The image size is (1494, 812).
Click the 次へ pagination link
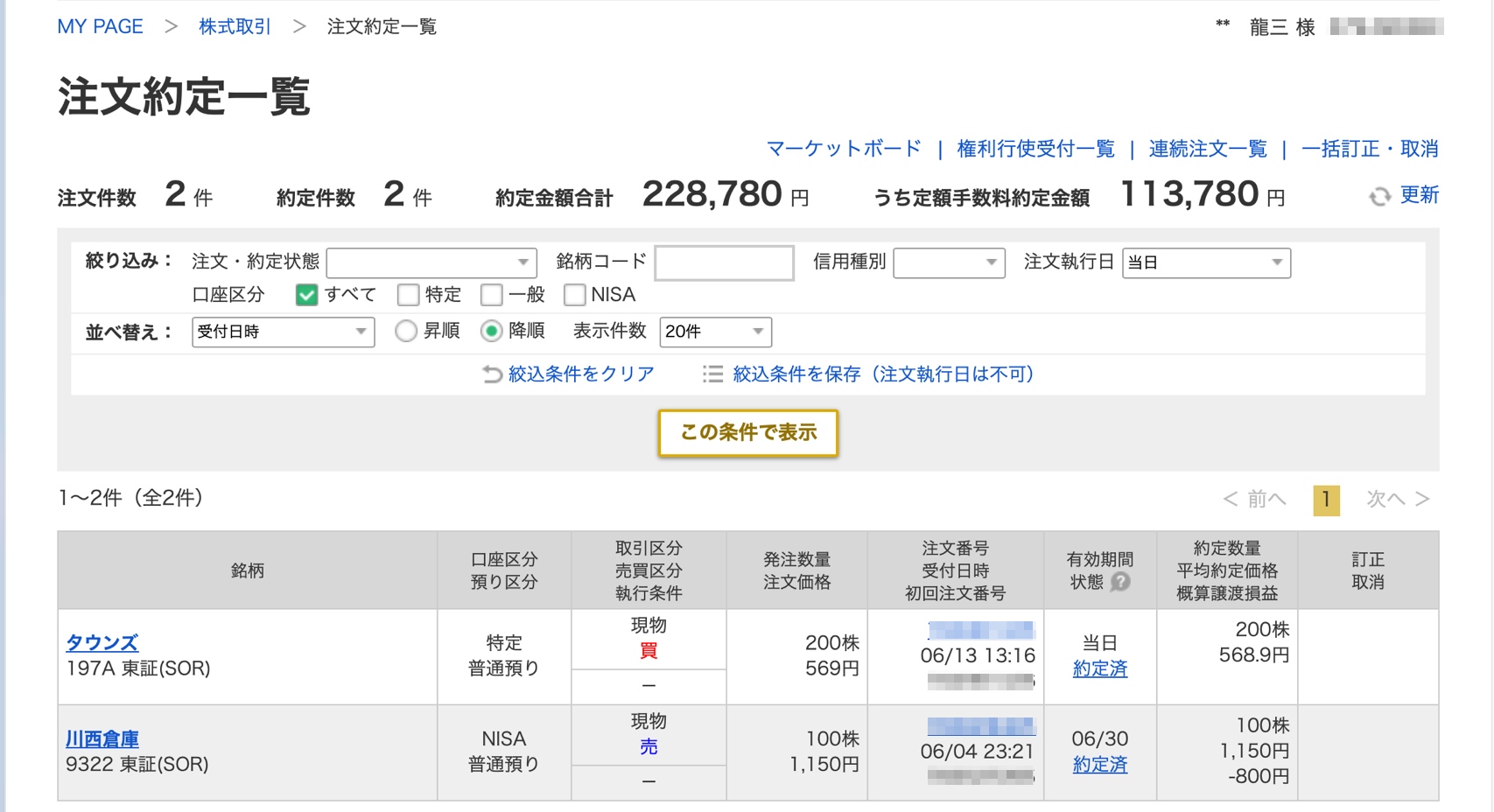click(1399, 500)
